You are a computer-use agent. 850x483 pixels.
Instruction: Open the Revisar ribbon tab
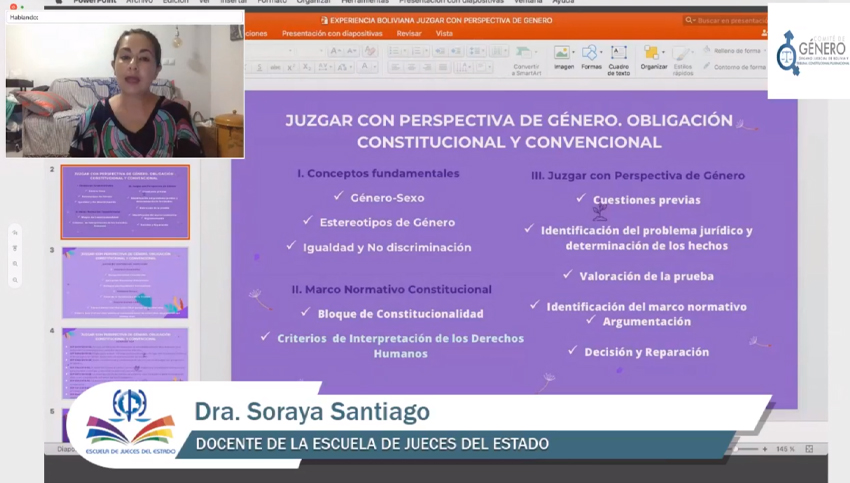409,33
